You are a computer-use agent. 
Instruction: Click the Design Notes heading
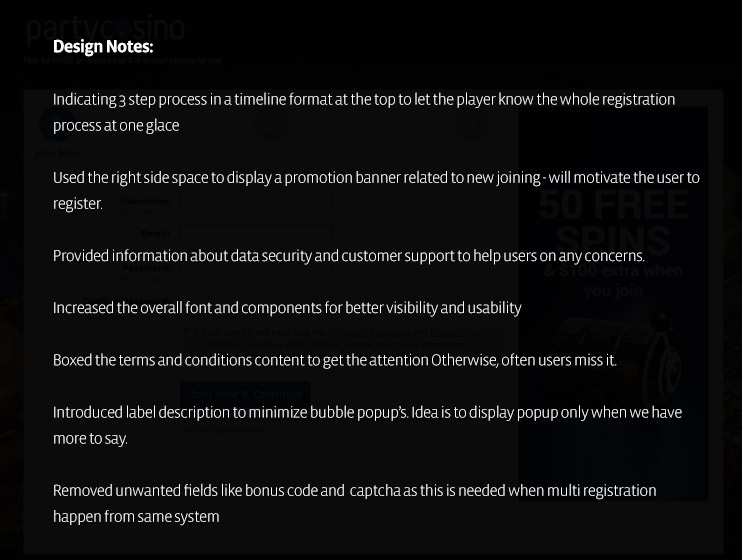[103, 47]
